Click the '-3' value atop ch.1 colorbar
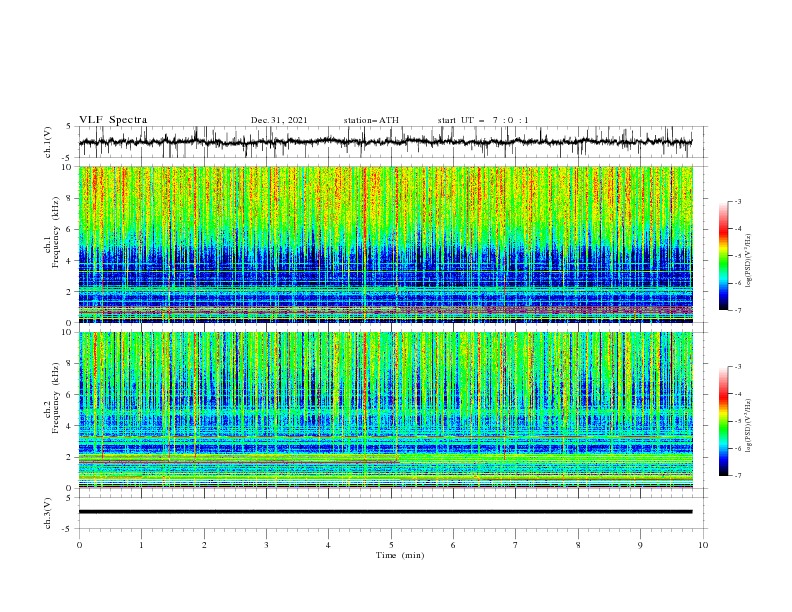 click(x=736, y=201)
